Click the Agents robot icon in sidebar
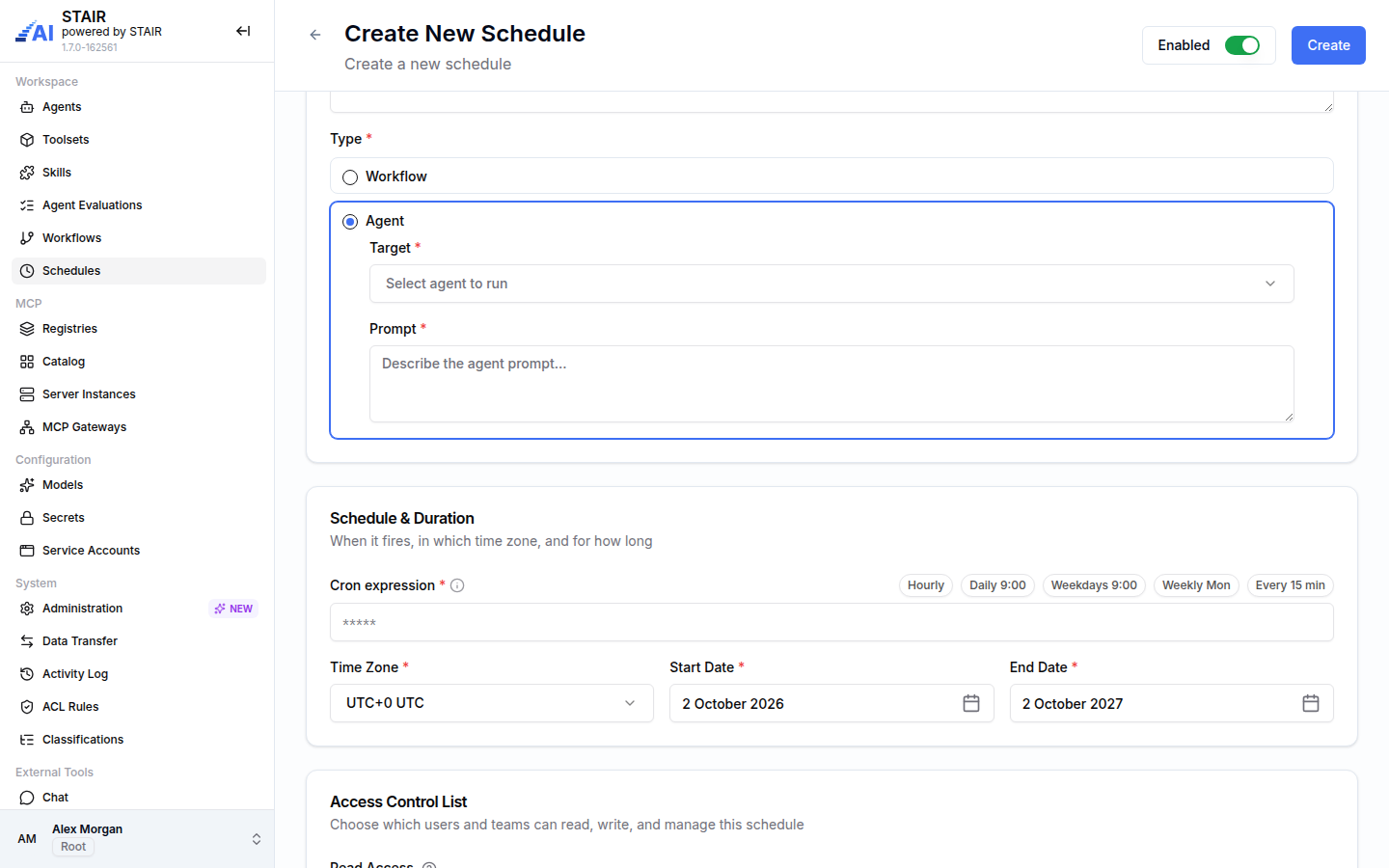This screenshot has height=868, width=1389. (27, 107)
